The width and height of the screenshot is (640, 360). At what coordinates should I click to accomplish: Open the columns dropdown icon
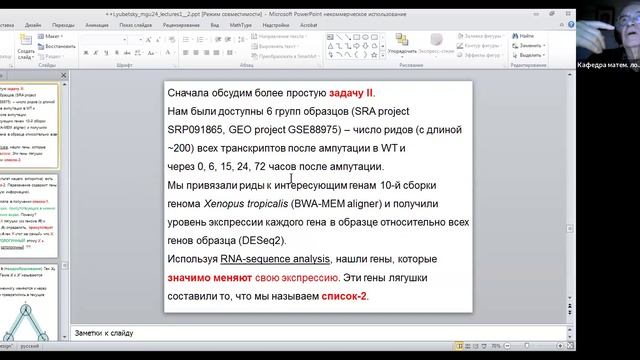pos(231,53)
